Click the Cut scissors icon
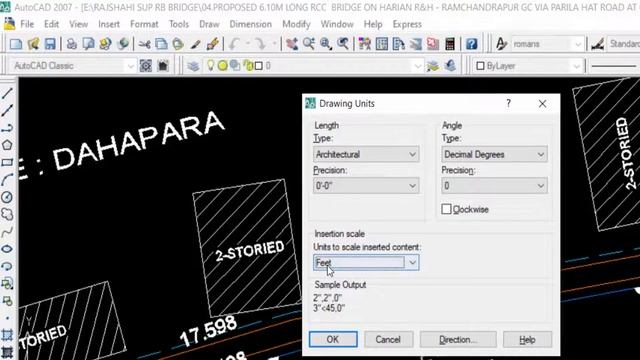Viewport: 640px width, 360px height. (x=144, y=44)
